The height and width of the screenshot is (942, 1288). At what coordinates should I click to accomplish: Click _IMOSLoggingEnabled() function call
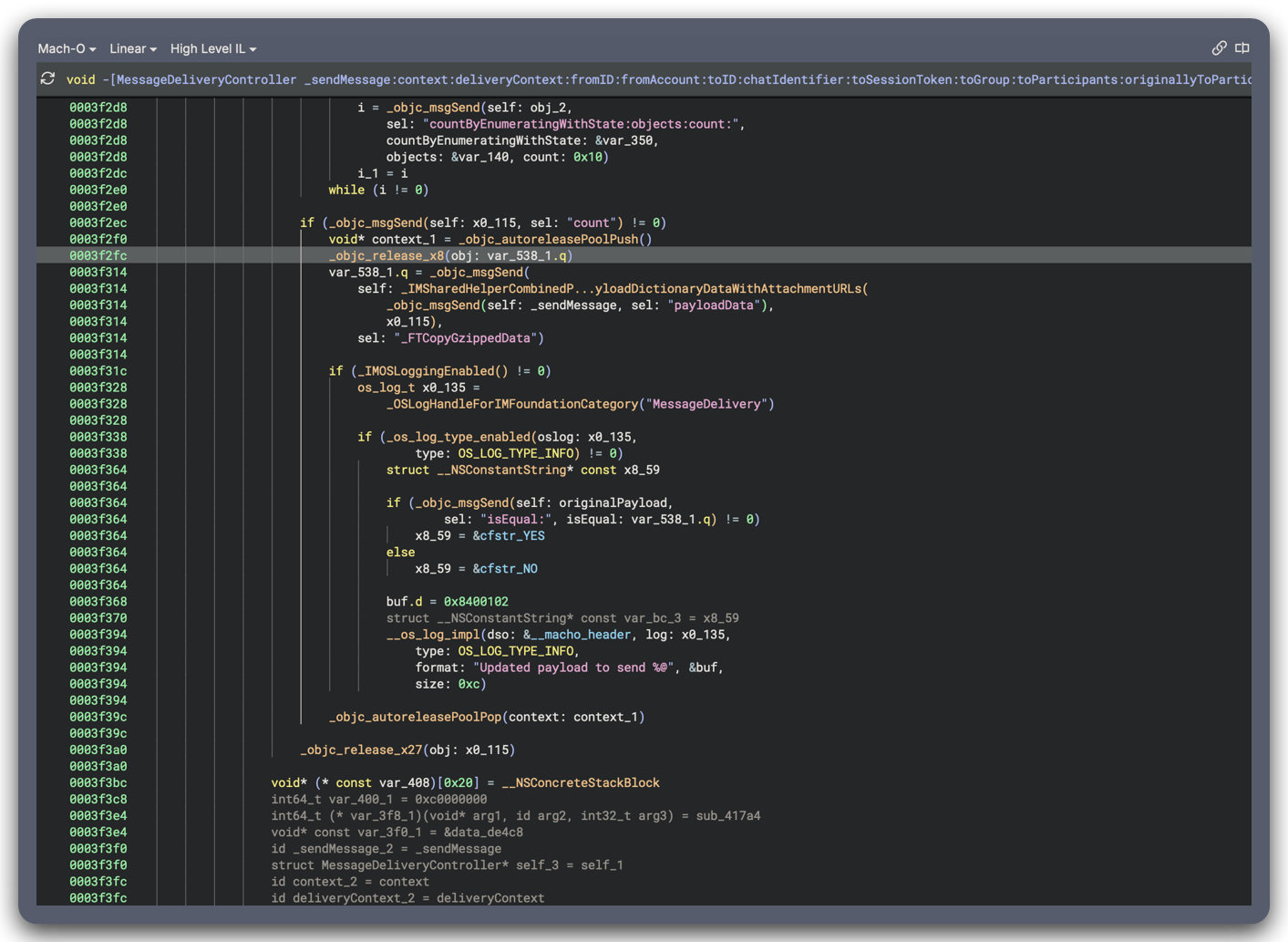pyautogui.click(x=434, y=370)
